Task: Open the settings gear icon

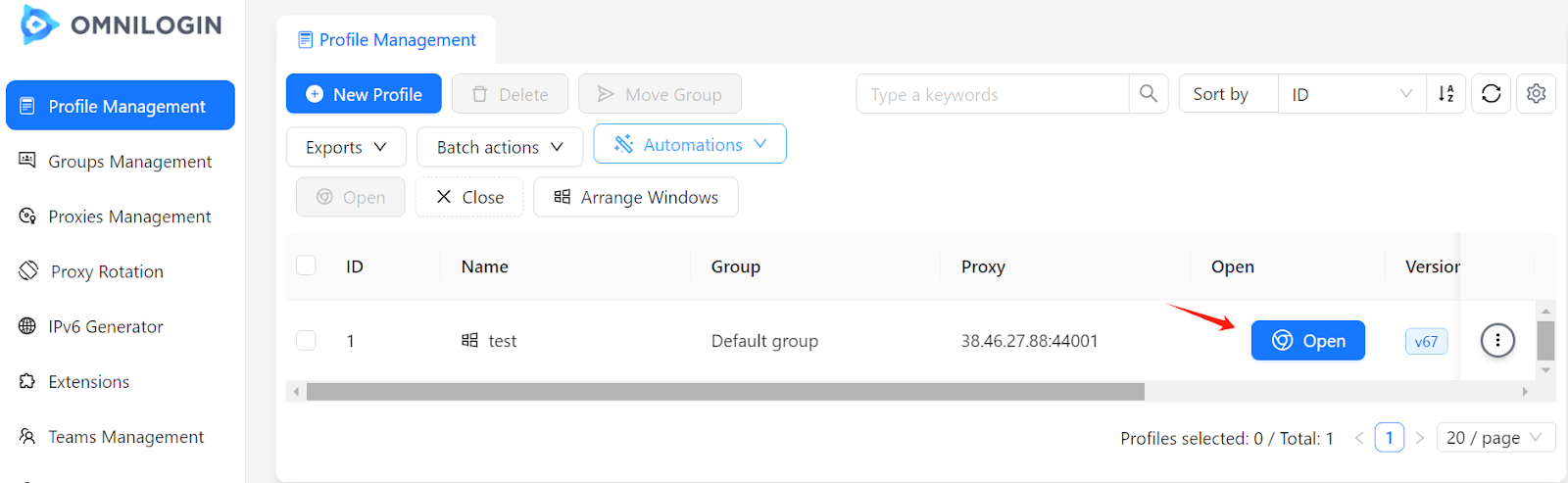Action: (x=1536, y=94)
